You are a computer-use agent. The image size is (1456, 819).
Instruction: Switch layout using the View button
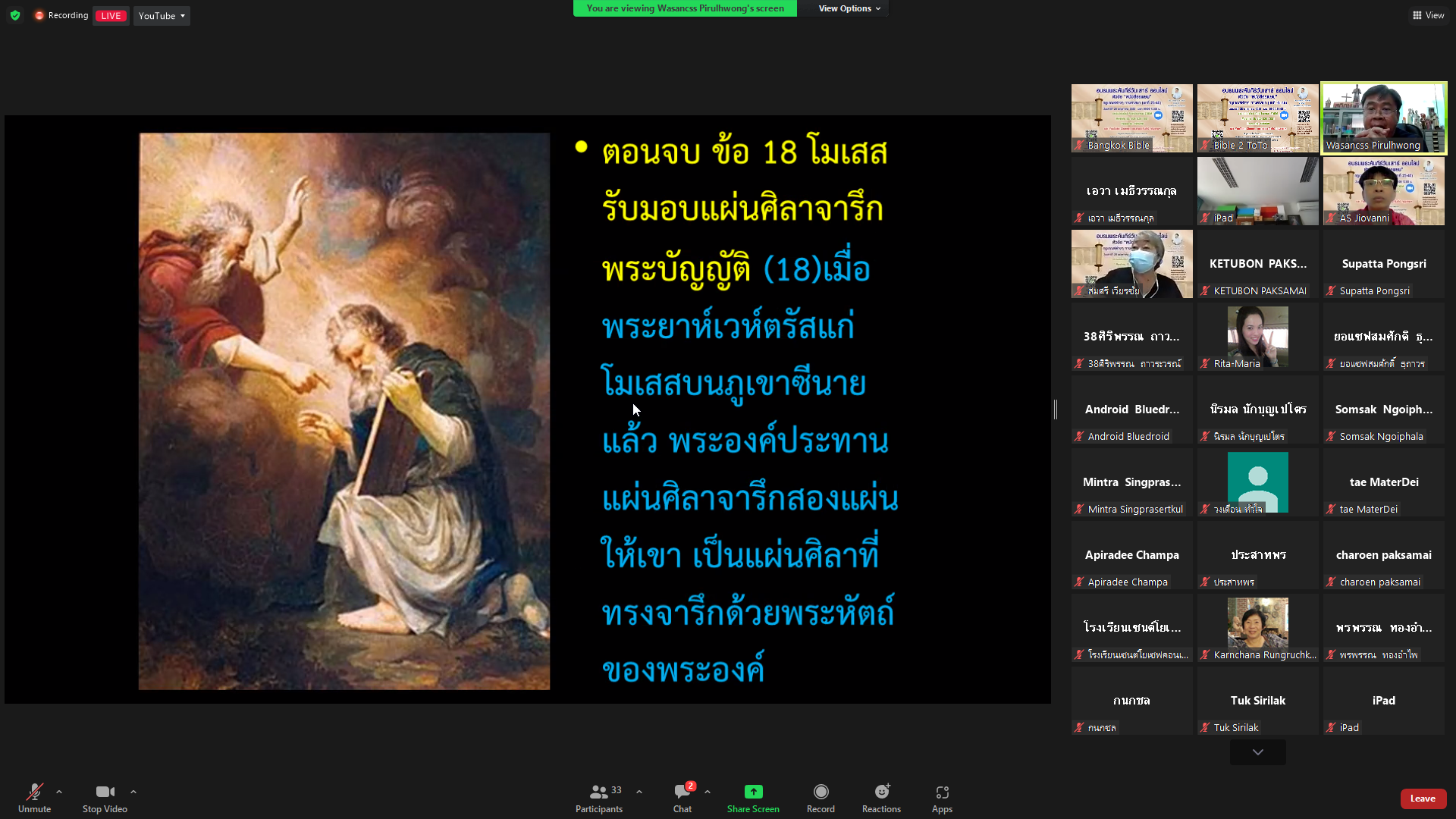(x=1428, y=15)
